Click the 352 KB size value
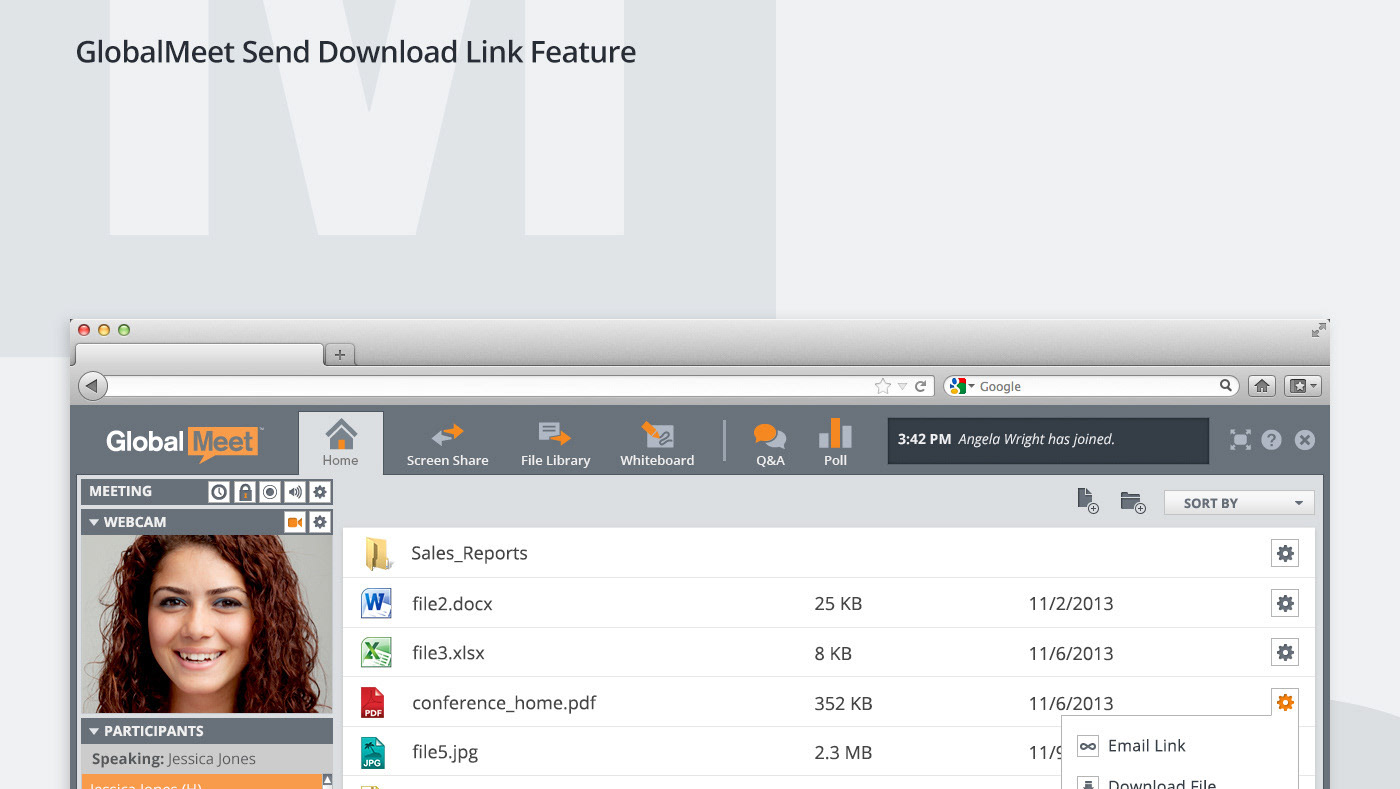 pyautogui.click(x=843, y=703)
